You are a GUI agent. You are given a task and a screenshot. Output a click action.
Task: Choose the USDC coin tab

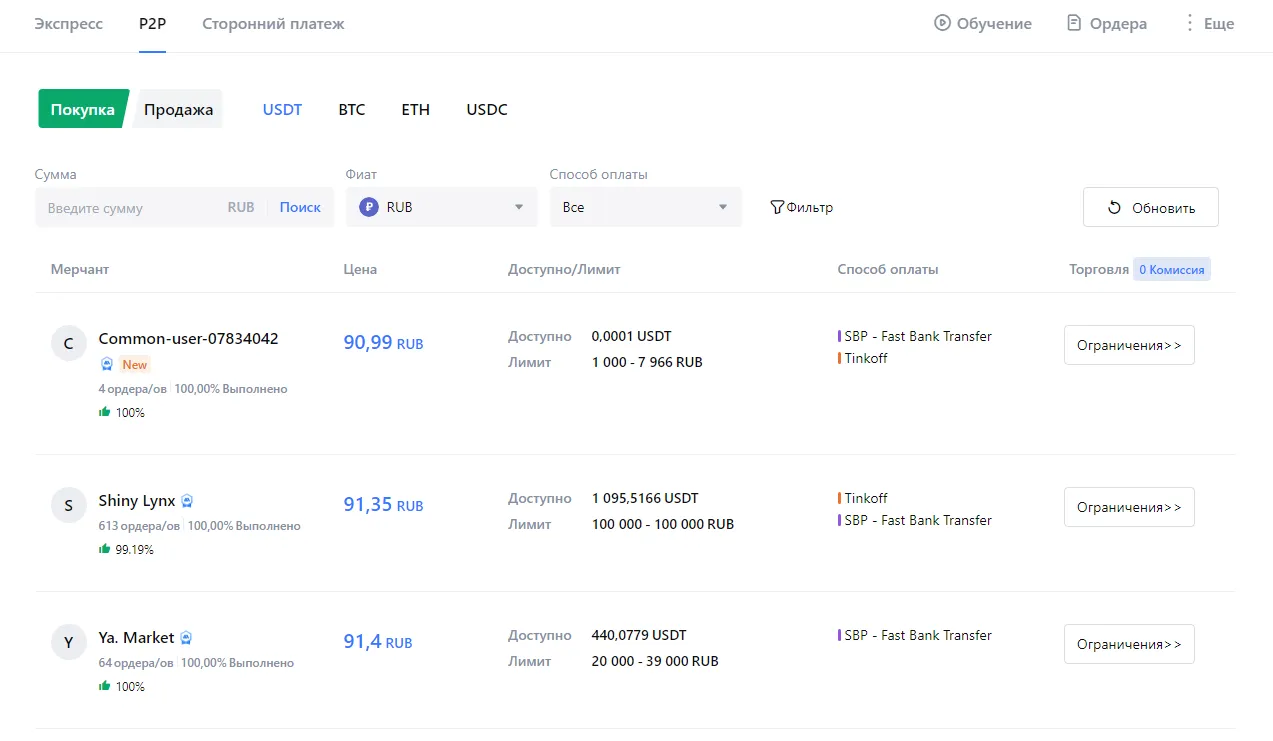point(487,110)
